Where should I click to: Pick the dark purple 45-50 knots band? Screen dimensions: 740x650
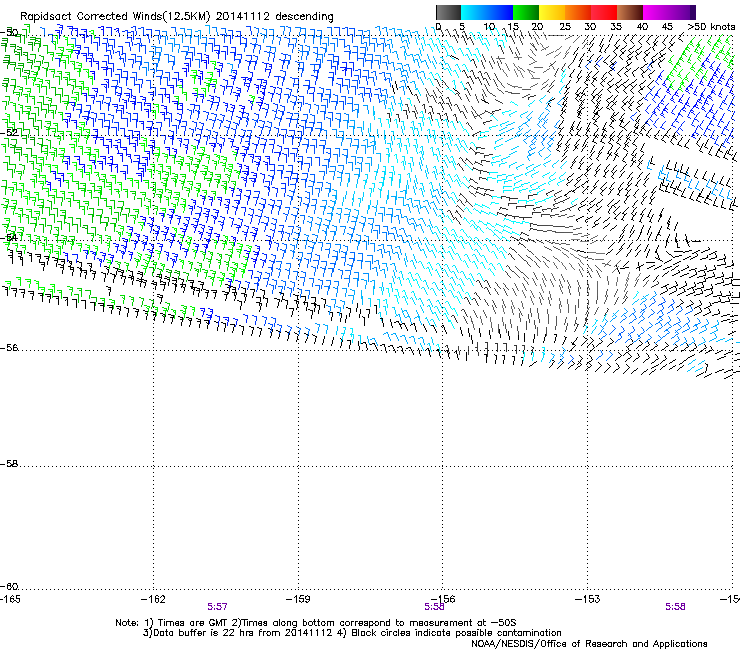pyautogui.click(x=682, y=12)
